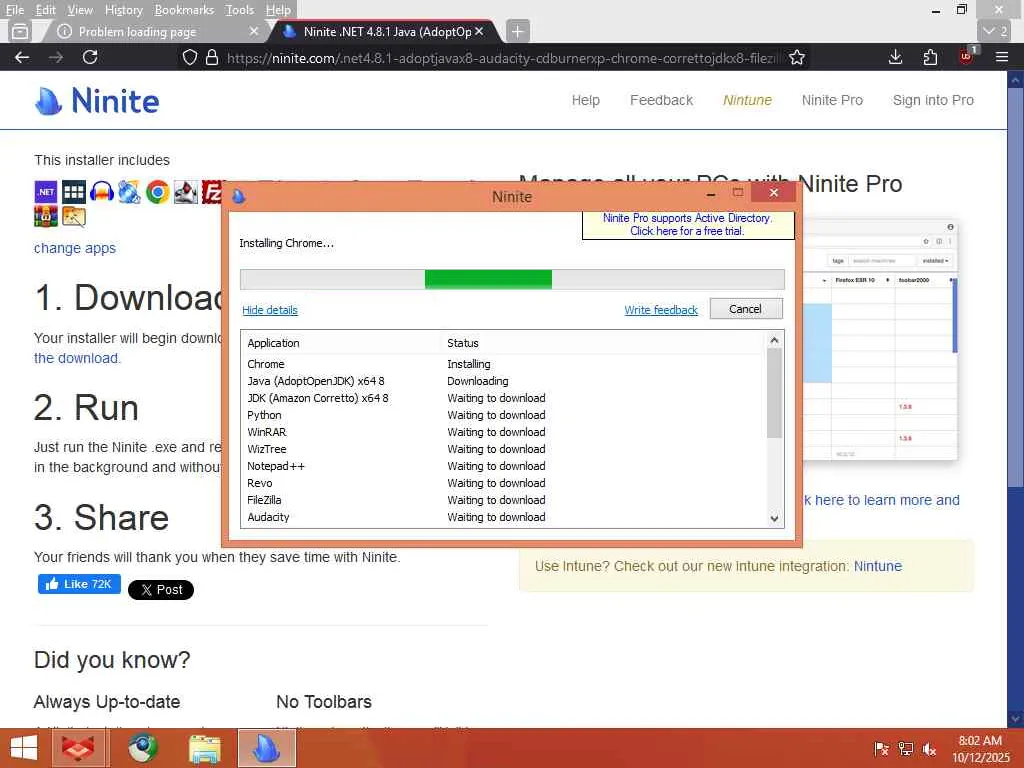This screenshot has height=768, width=1024.
Task: Open the Firefox downloads panel
Action: pyautogui.click(x=895, y=57)
